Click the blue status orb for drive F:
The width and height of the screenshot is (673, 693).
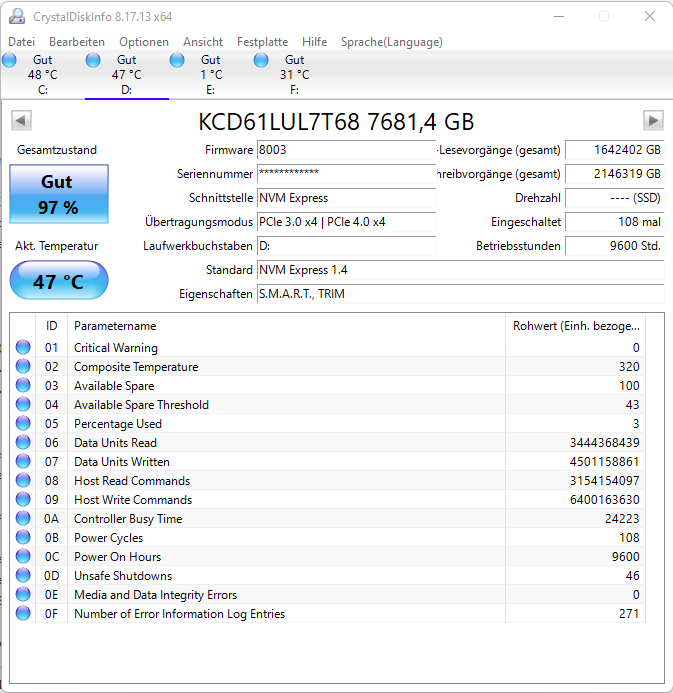[261, 60]
